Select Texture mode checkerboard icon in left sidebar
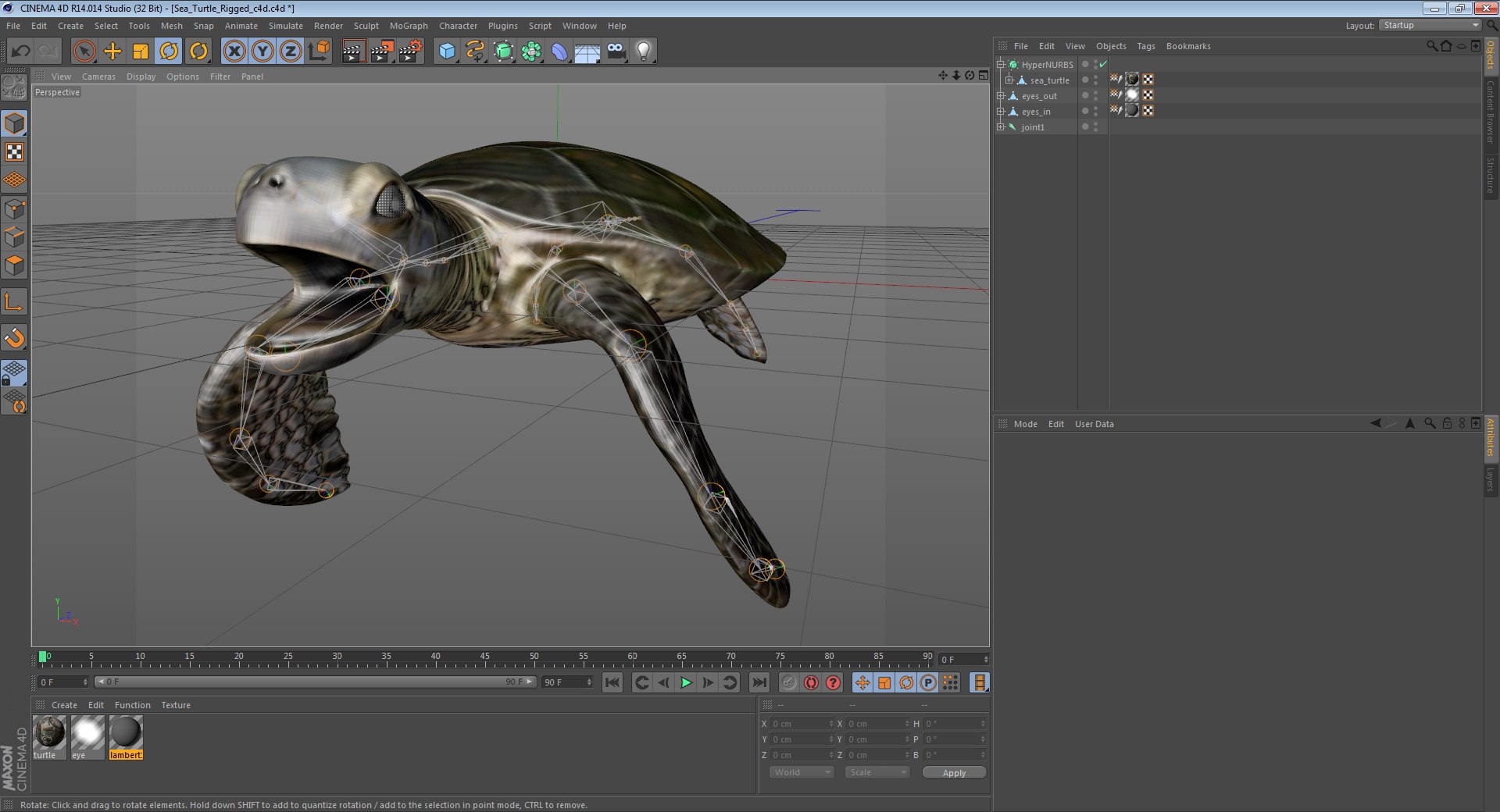This screenshot has height=812, width=1500. coord(15,151)
